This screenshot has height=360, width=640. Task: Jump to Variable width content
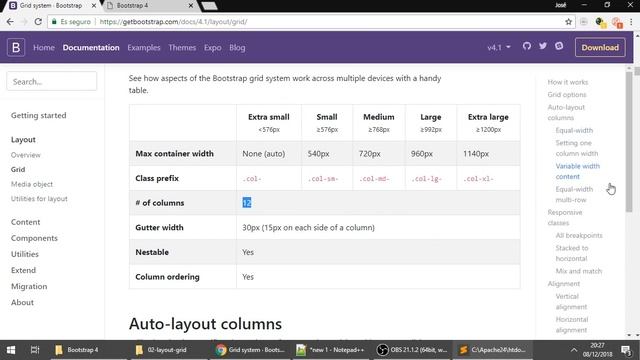coord(578,171)
